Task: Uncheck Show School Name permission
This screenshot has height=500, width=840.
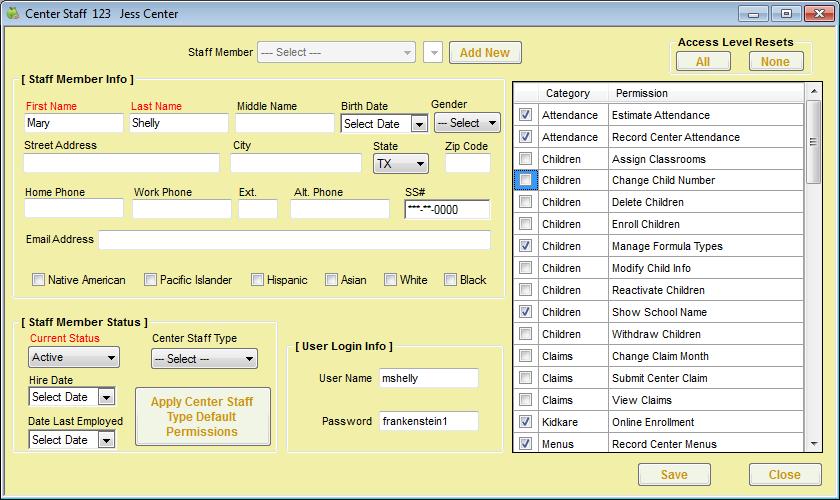Action: click(526, 311)
